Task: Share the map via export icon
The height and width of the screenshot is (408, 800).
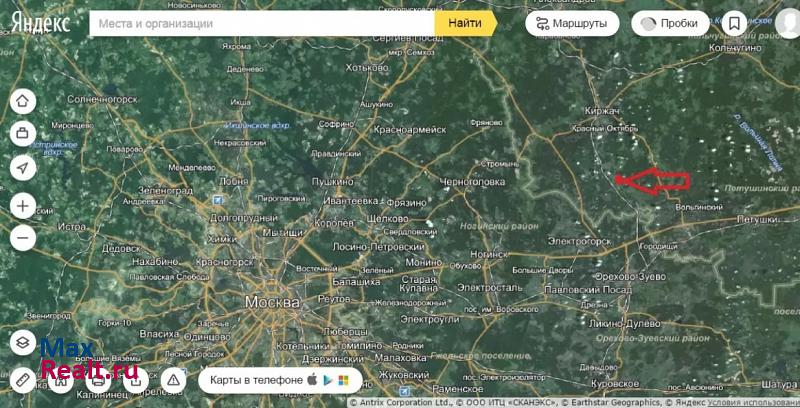Action: coord(134,379)
